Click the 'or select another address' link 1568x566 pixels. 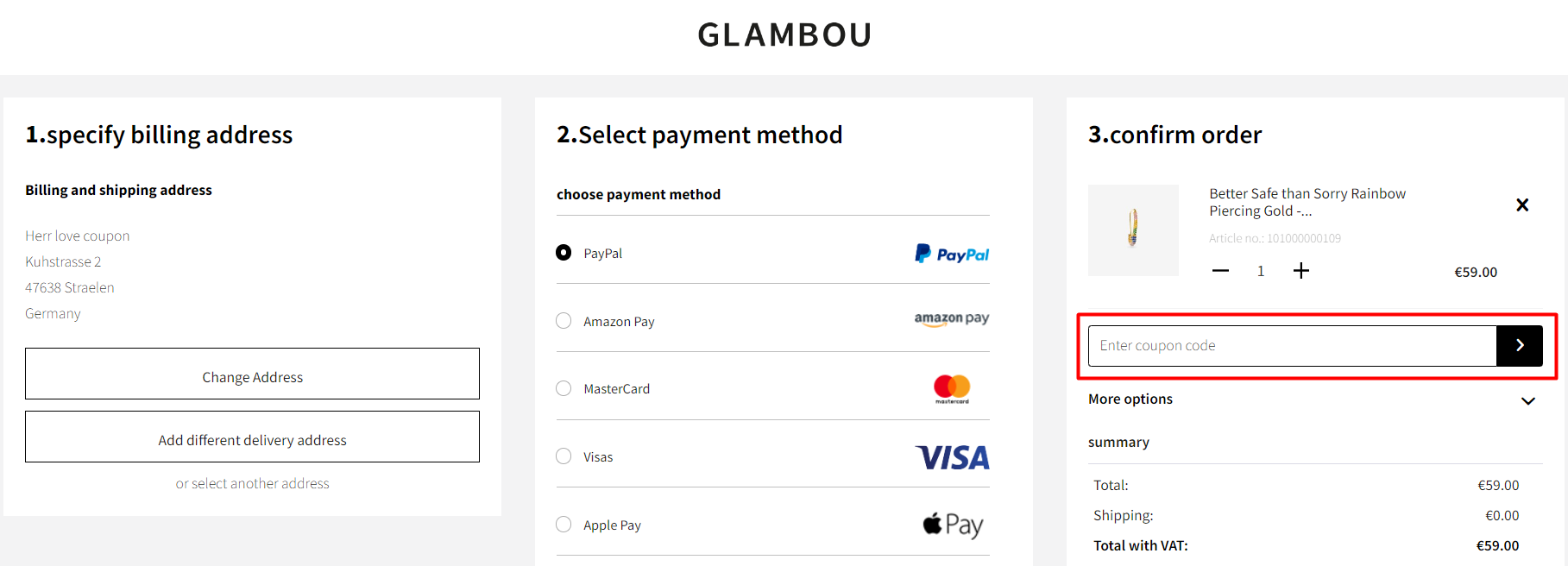coord(252,484)
